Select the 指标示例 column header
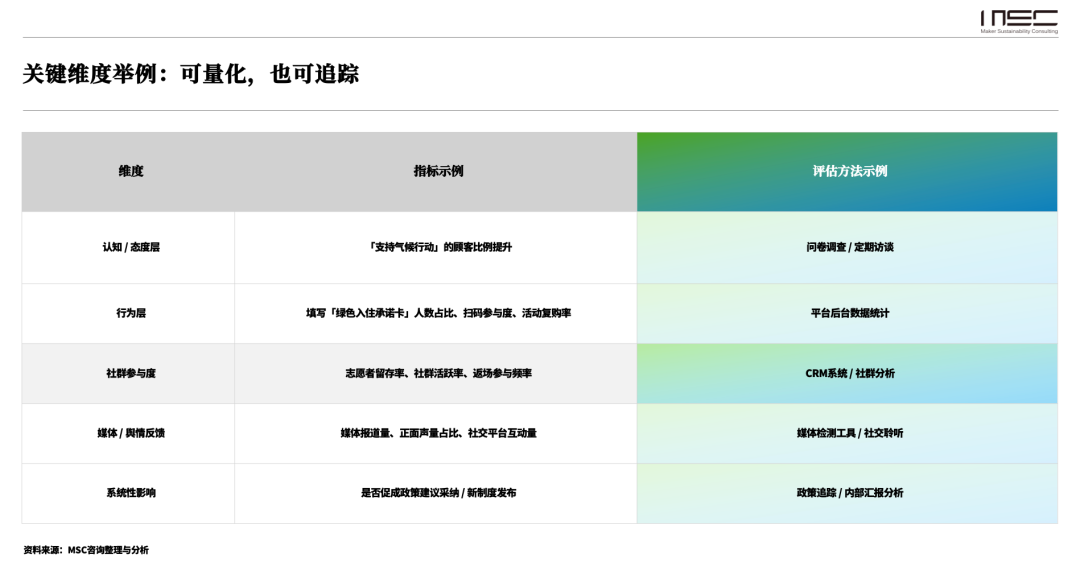 (438, 171)
